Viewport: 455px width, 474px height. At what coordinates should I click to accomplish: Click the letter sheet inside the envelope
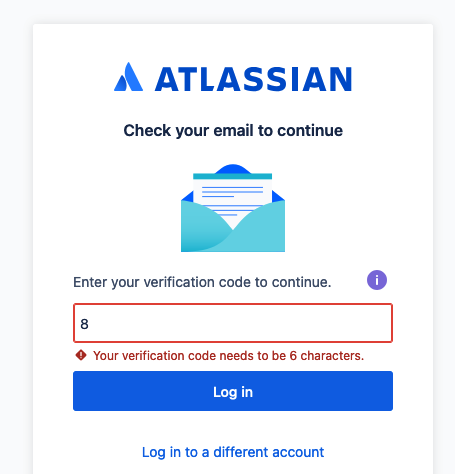233,195
